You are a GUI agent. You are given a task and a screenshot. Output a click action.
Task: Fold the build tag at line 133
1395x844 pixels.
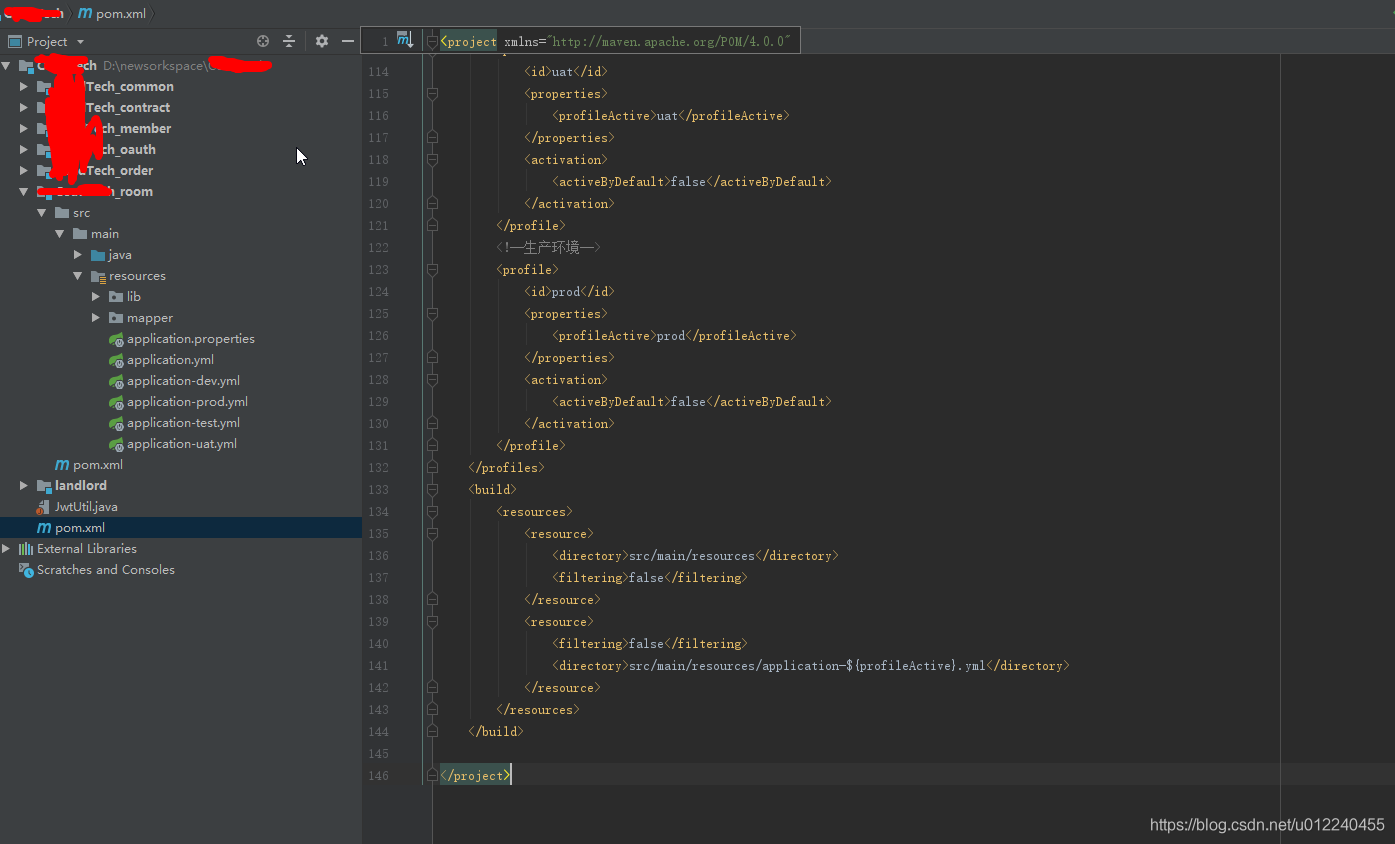pos(432,489)
